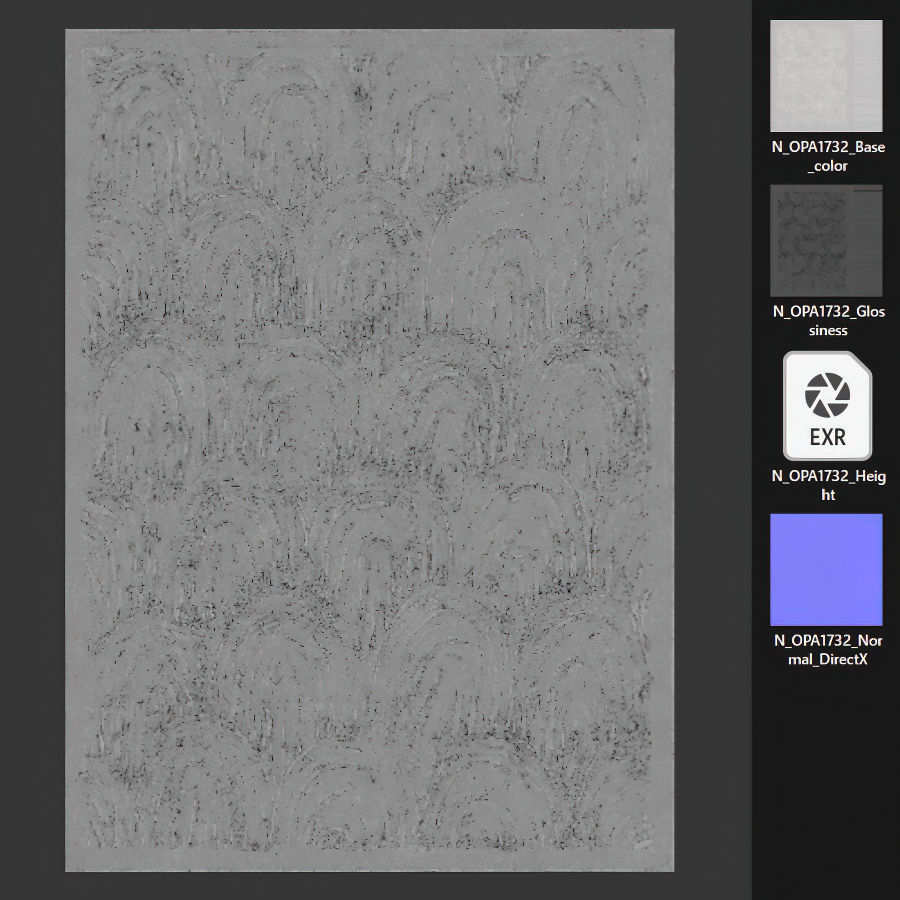Select the N_OPA1732_Height EXR file icon
This screenshot has height=900, width=900.
pos(827,406)
